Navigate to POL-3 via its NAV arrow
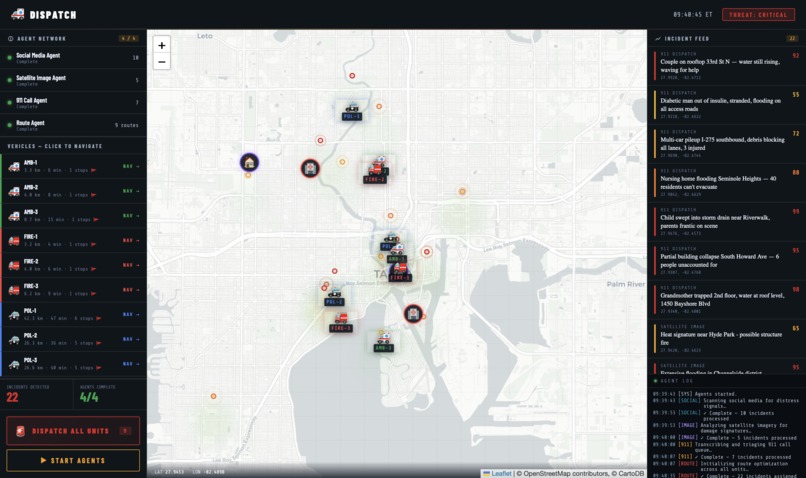This screenshot has width=806, height=478. click(x=131, y=364)
